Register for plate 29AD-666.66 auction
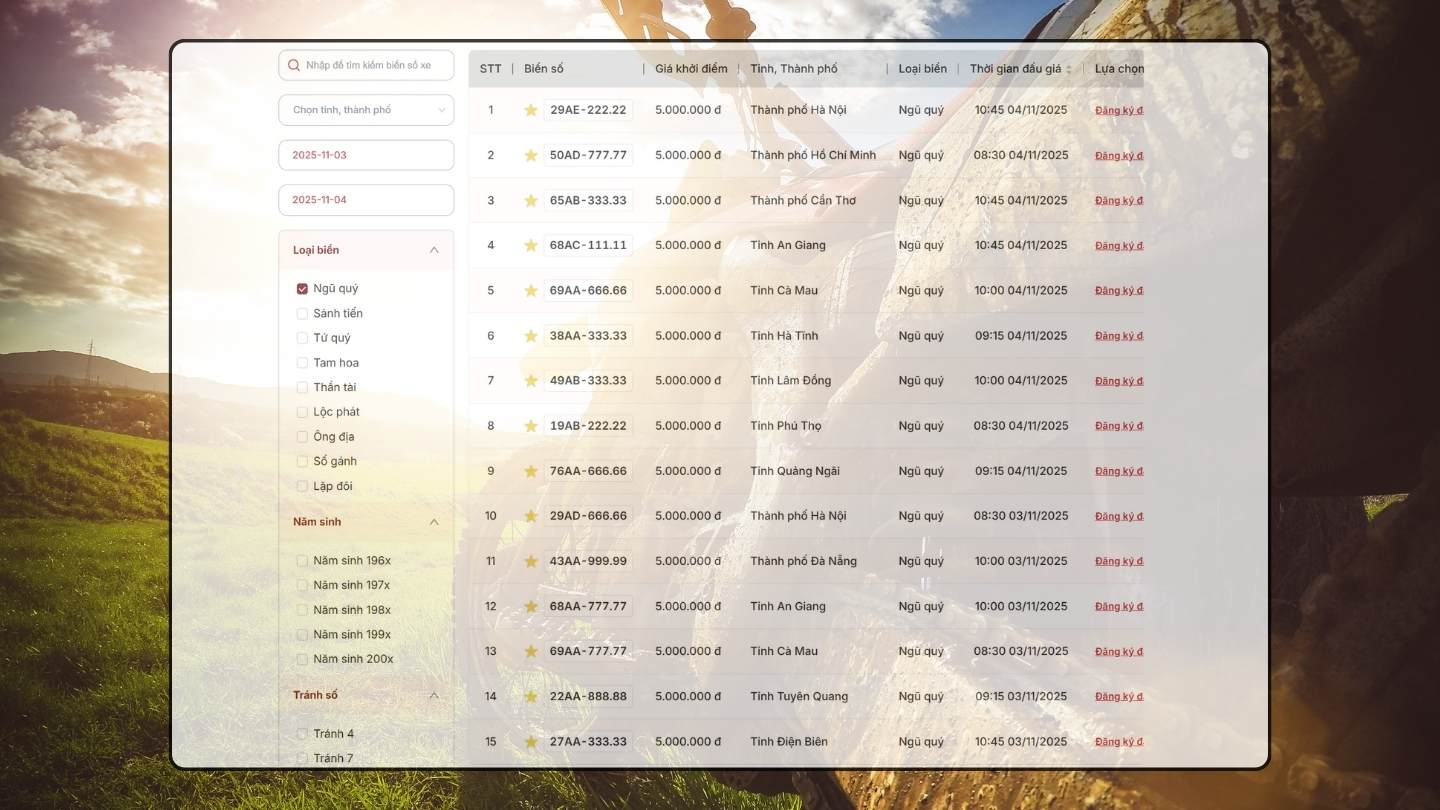Image resolution: width=1440 pixels, height=810 pixels. [x=1118, y=517]
